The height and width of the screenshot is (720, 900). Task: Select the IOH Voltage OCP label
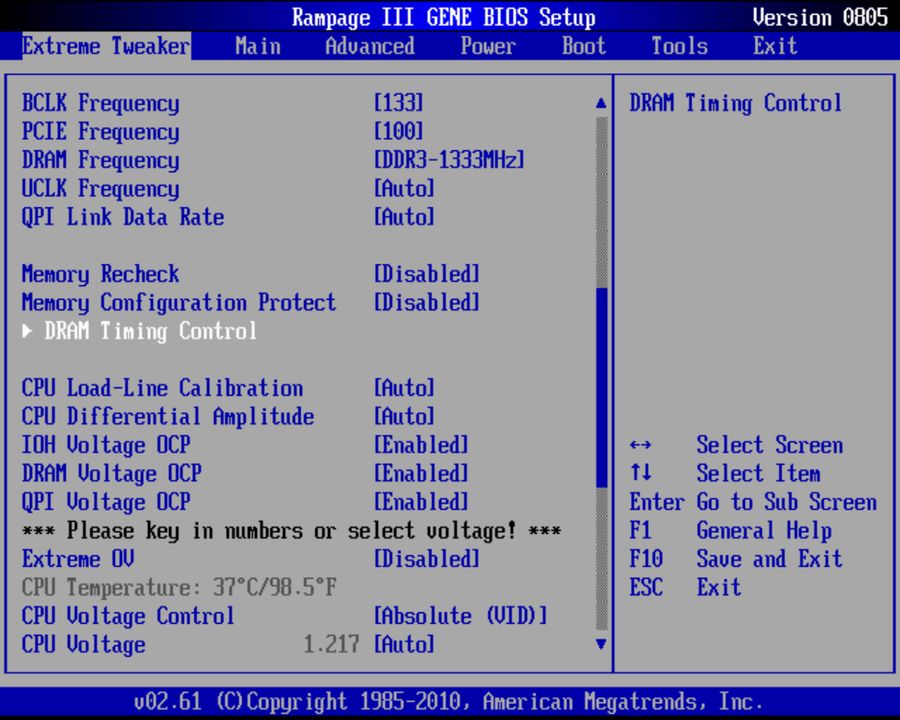pyautogui.click(x=106, y=446)
